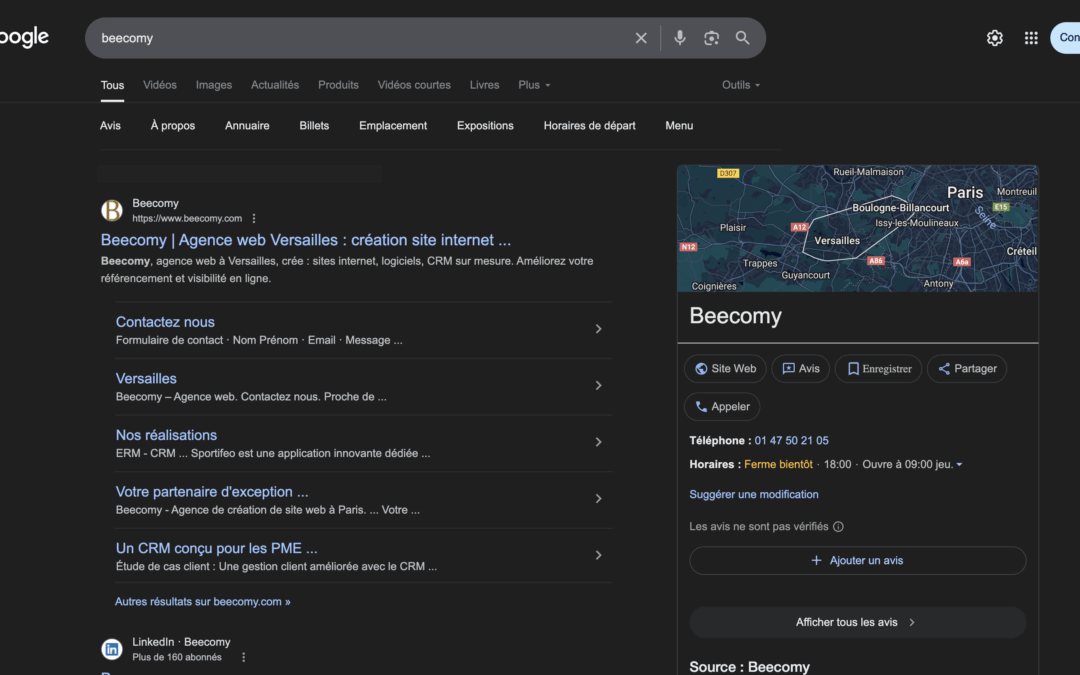1080x675 pixels.
Task: Expand the Nos réalisations sitelink chevron
Action: 598,442
